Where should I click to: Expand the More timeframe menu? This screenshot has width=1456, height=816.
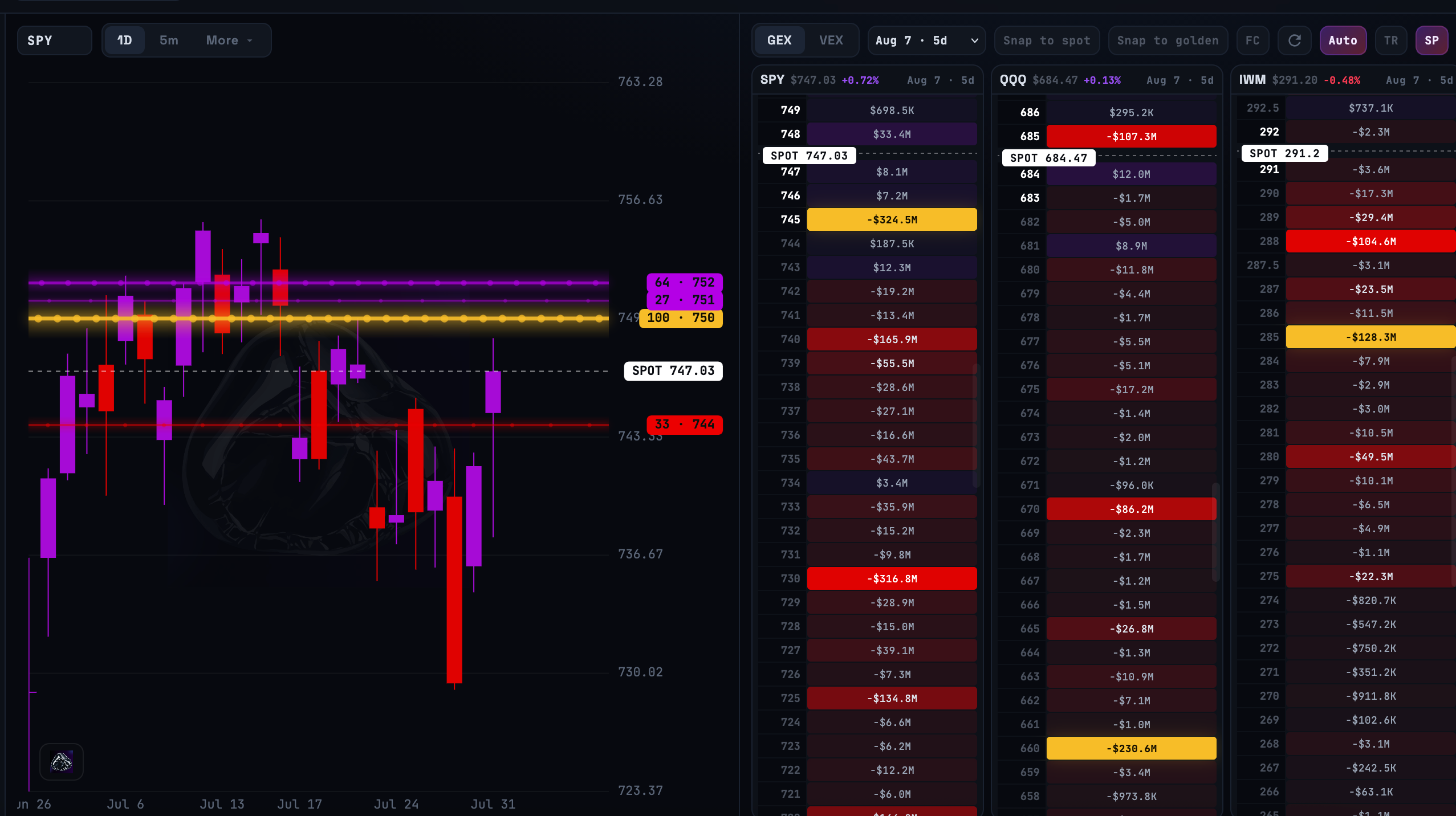click(x=229, y=40)
